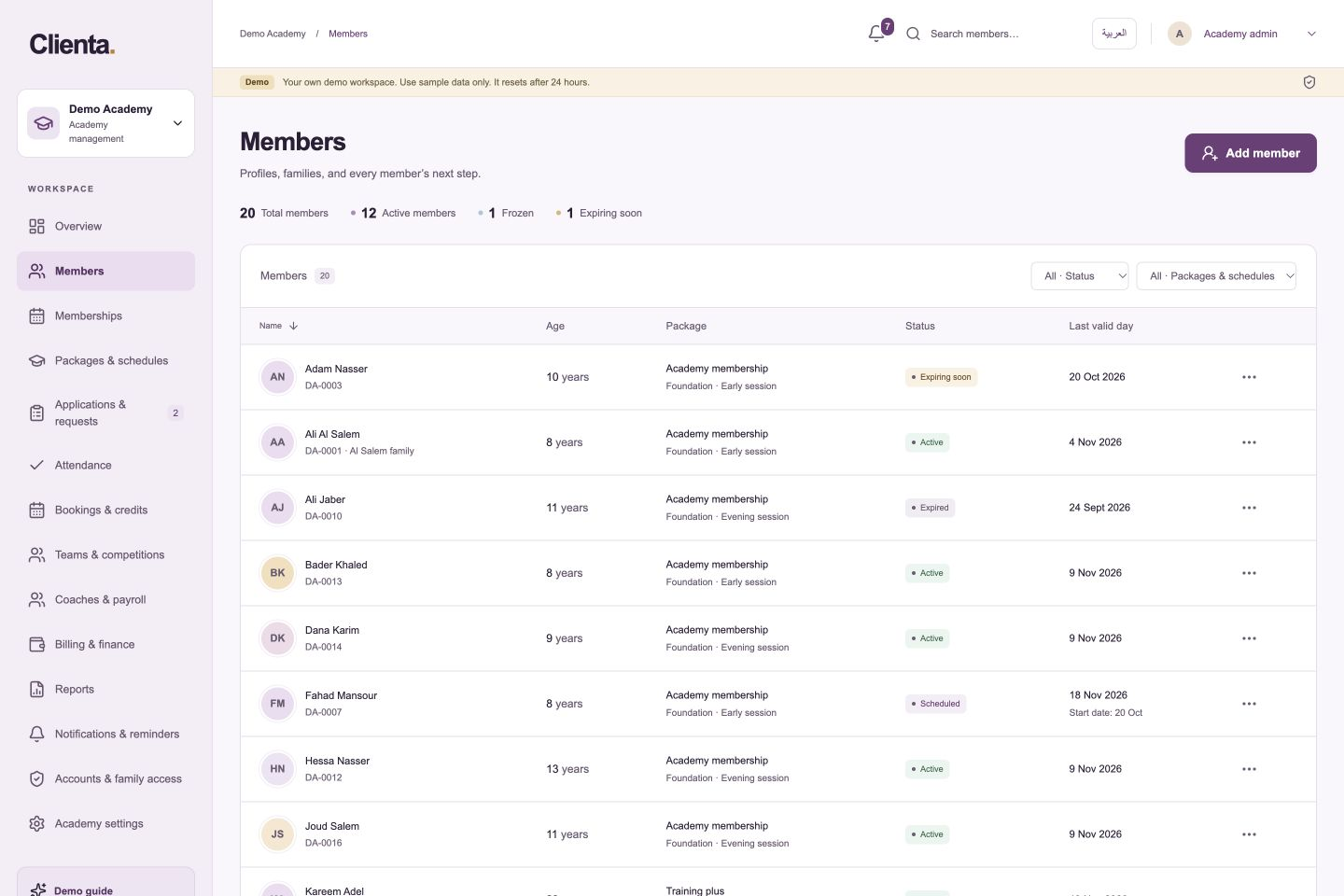Switch language to Arabic
This screenshot has width=1344, height=896.
click(1114, 34)
